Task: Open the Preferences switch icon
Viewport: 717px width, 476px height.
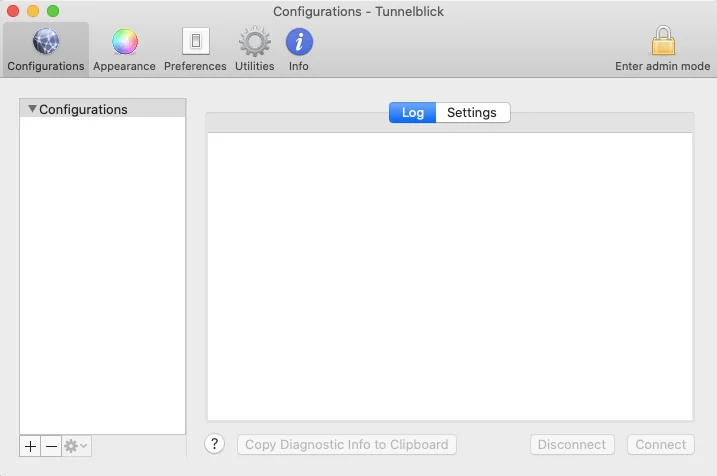Action: (196, 41)
